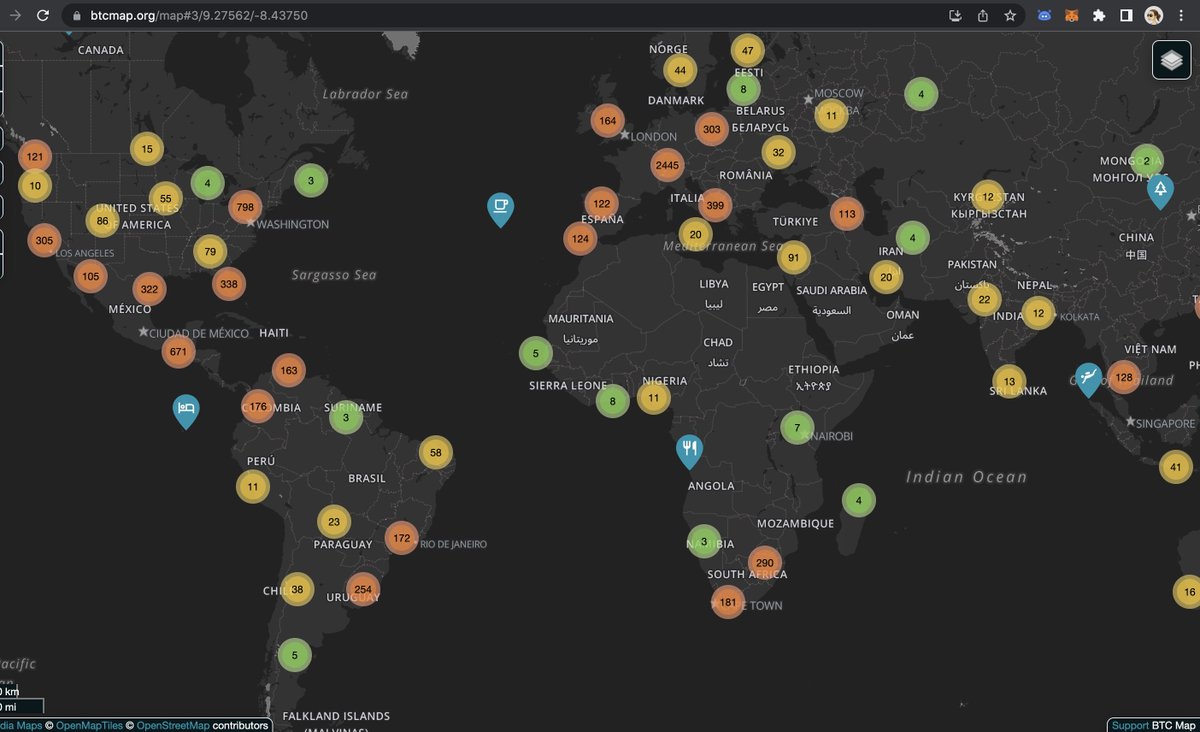Expand the 121 cluster in northwest USA
This screenshot has width=1200, height=732.
pos(35,156)
